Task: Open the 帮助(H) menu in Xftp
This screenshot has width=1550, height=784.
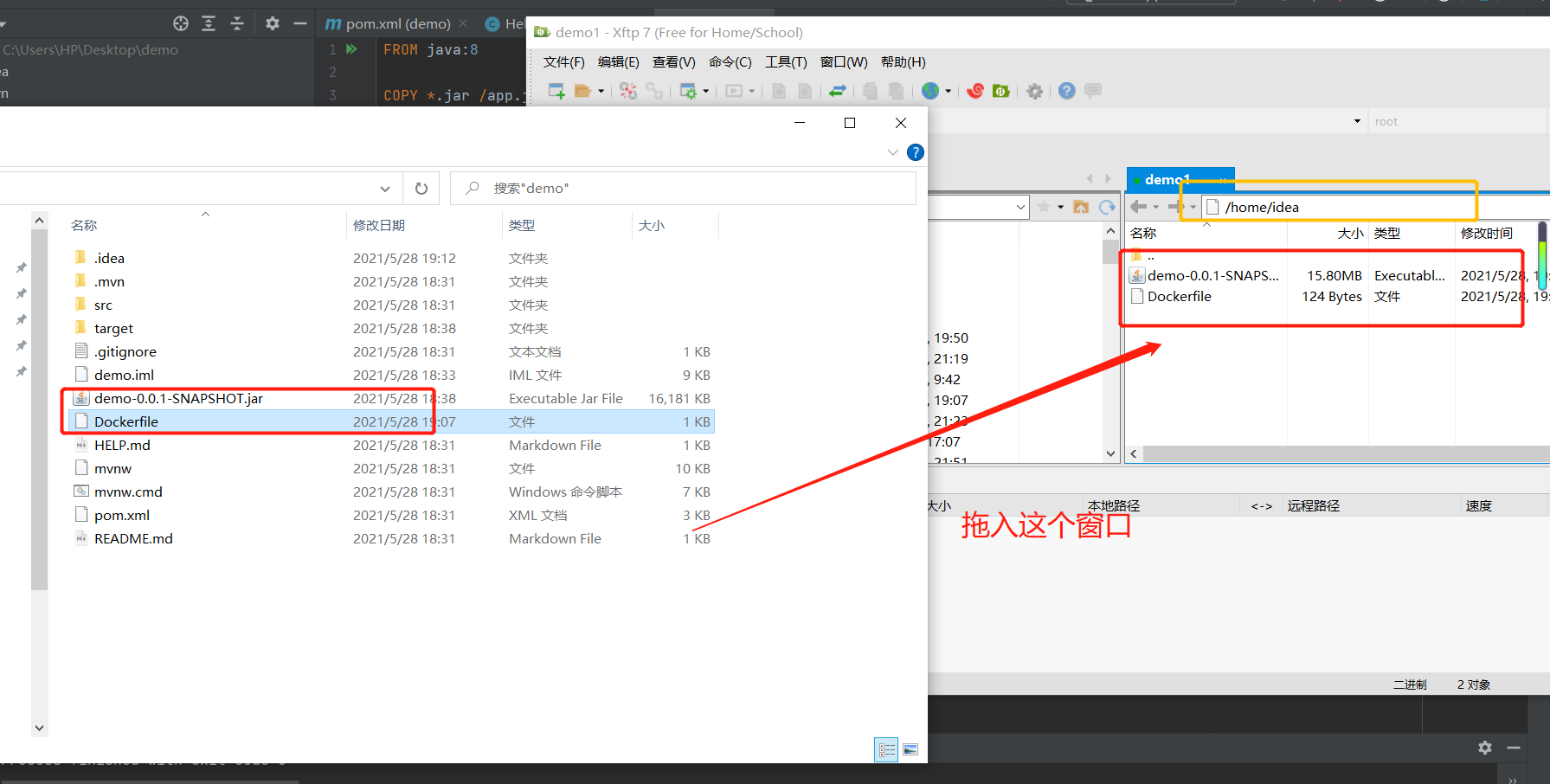Action: click(904, 62)
